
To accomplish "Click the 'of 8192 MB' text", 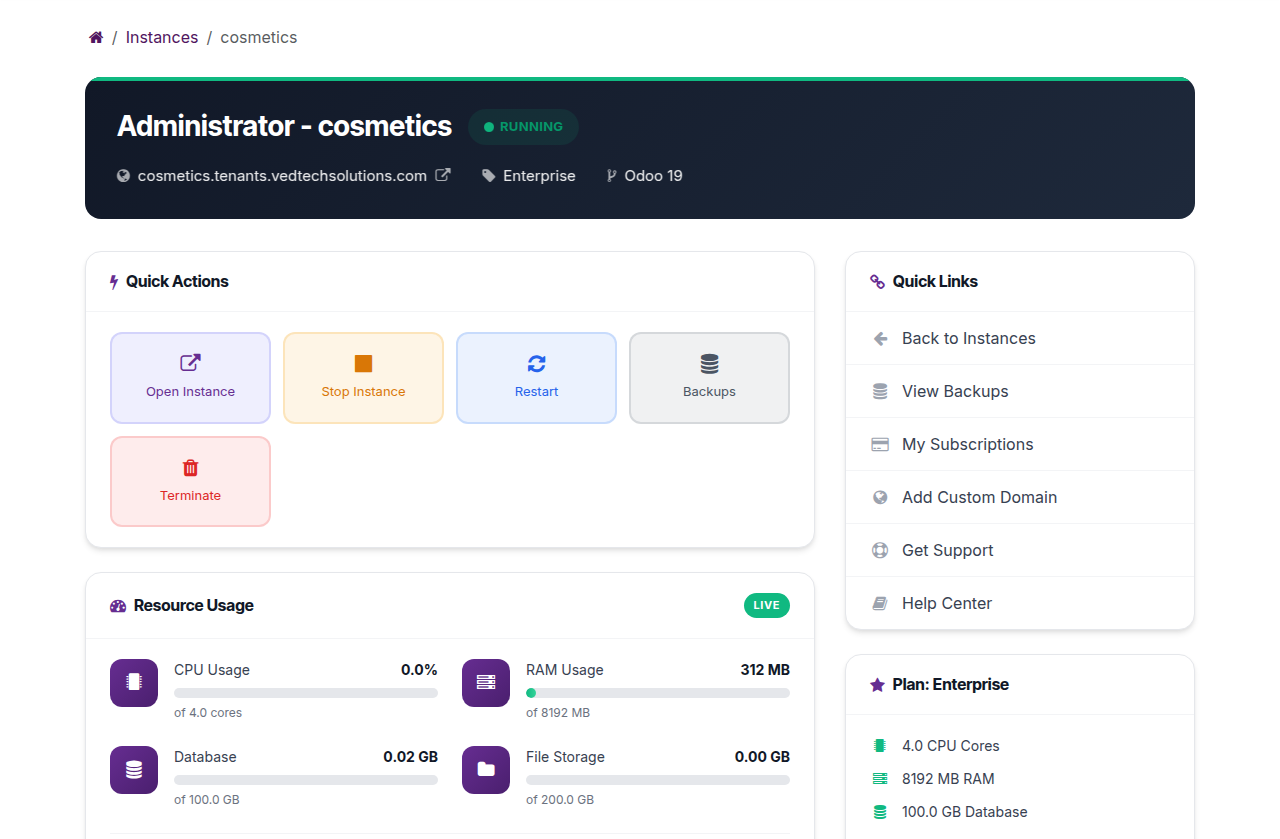I will click(558, 713).
